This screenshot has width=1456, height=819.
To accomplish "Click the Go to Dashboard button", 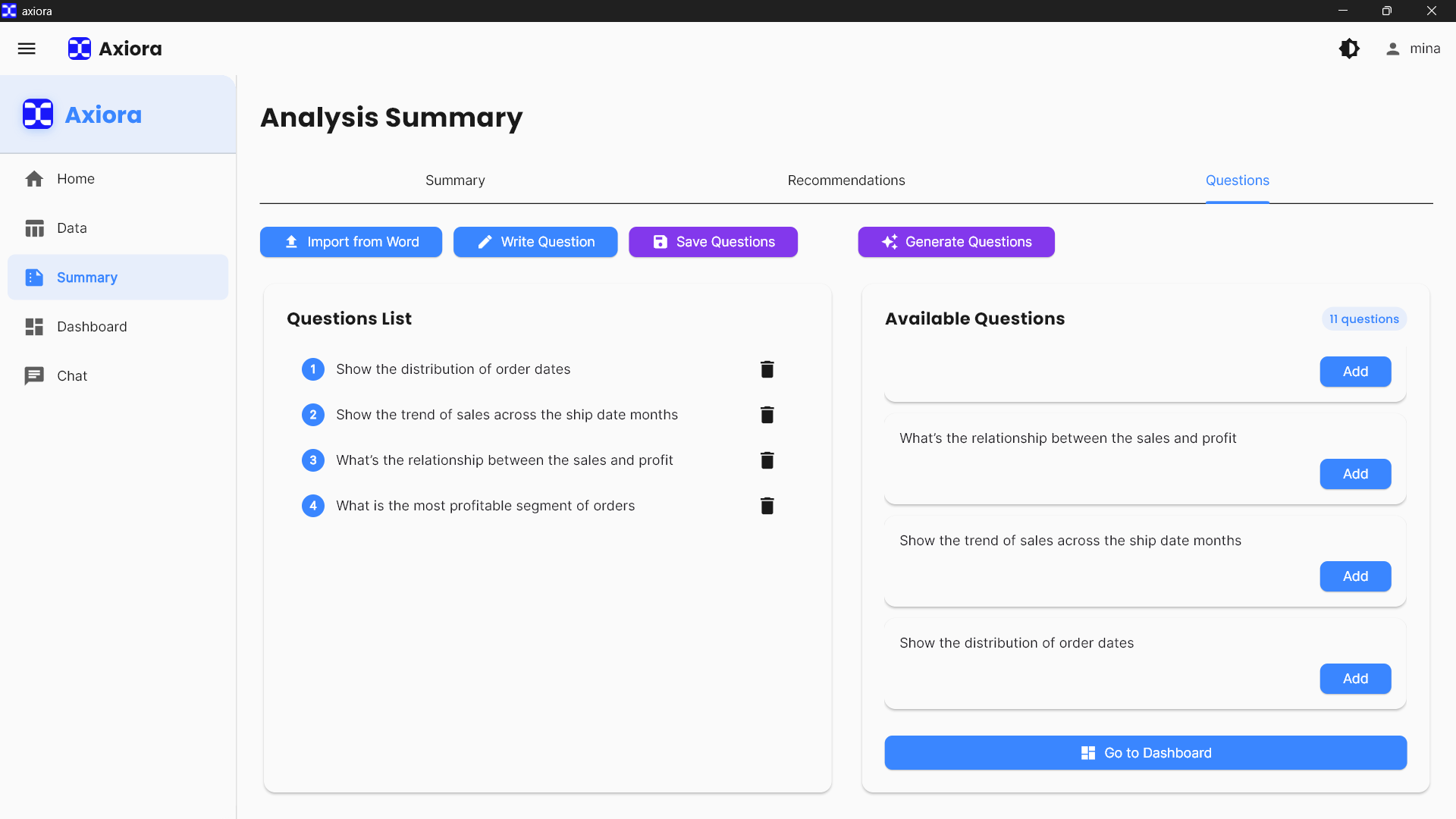I will point(1145,753).
